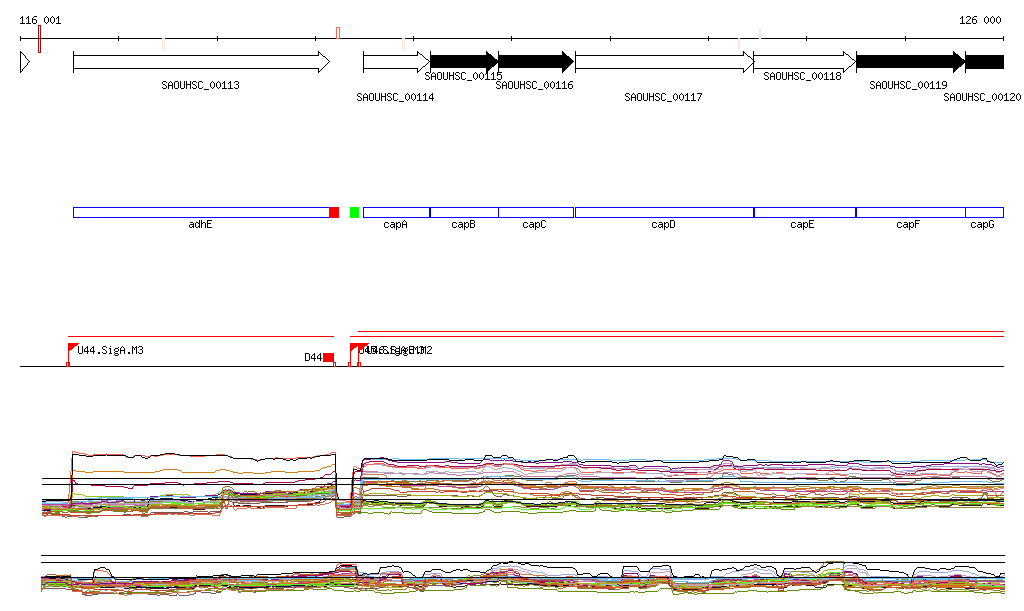Viewport: 1024px width, 611px height.
Task: Click the red D44 terminator box
Action: (328, 357)
